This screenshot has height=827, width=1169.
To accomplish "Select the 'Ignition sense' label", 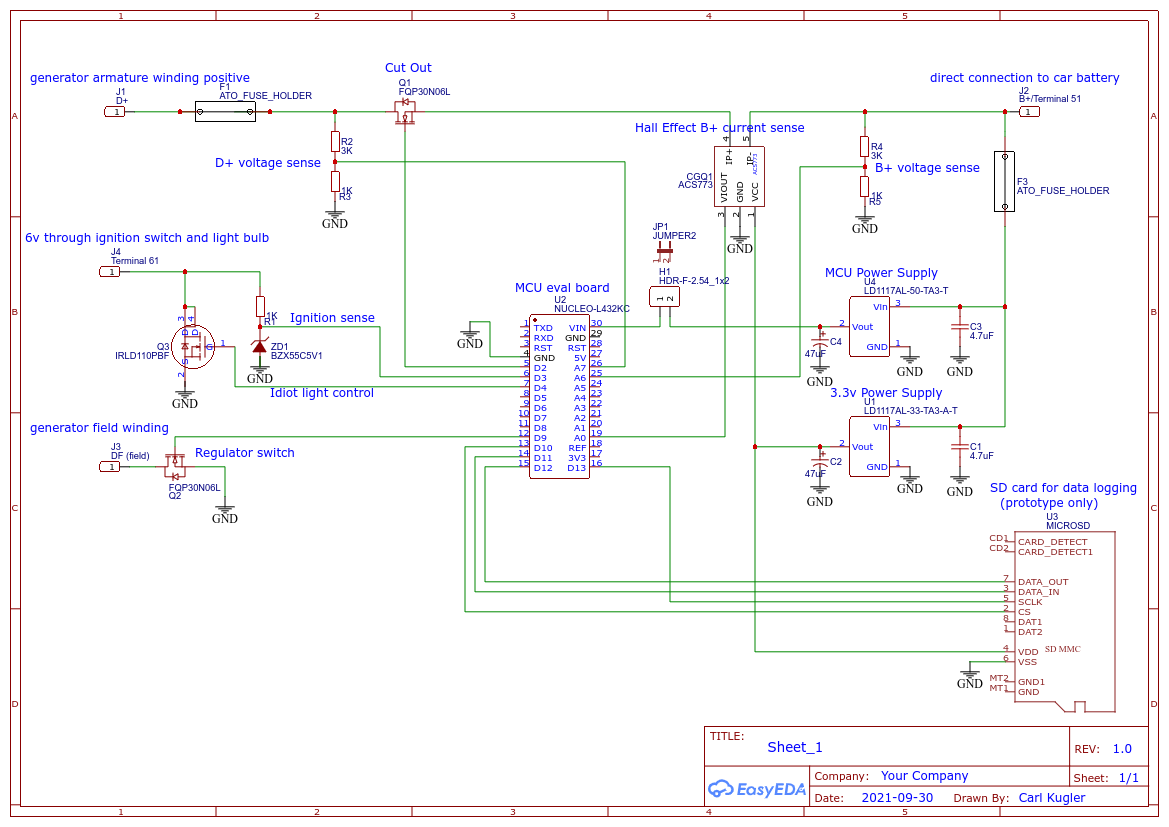I will [x=332, y=318].
